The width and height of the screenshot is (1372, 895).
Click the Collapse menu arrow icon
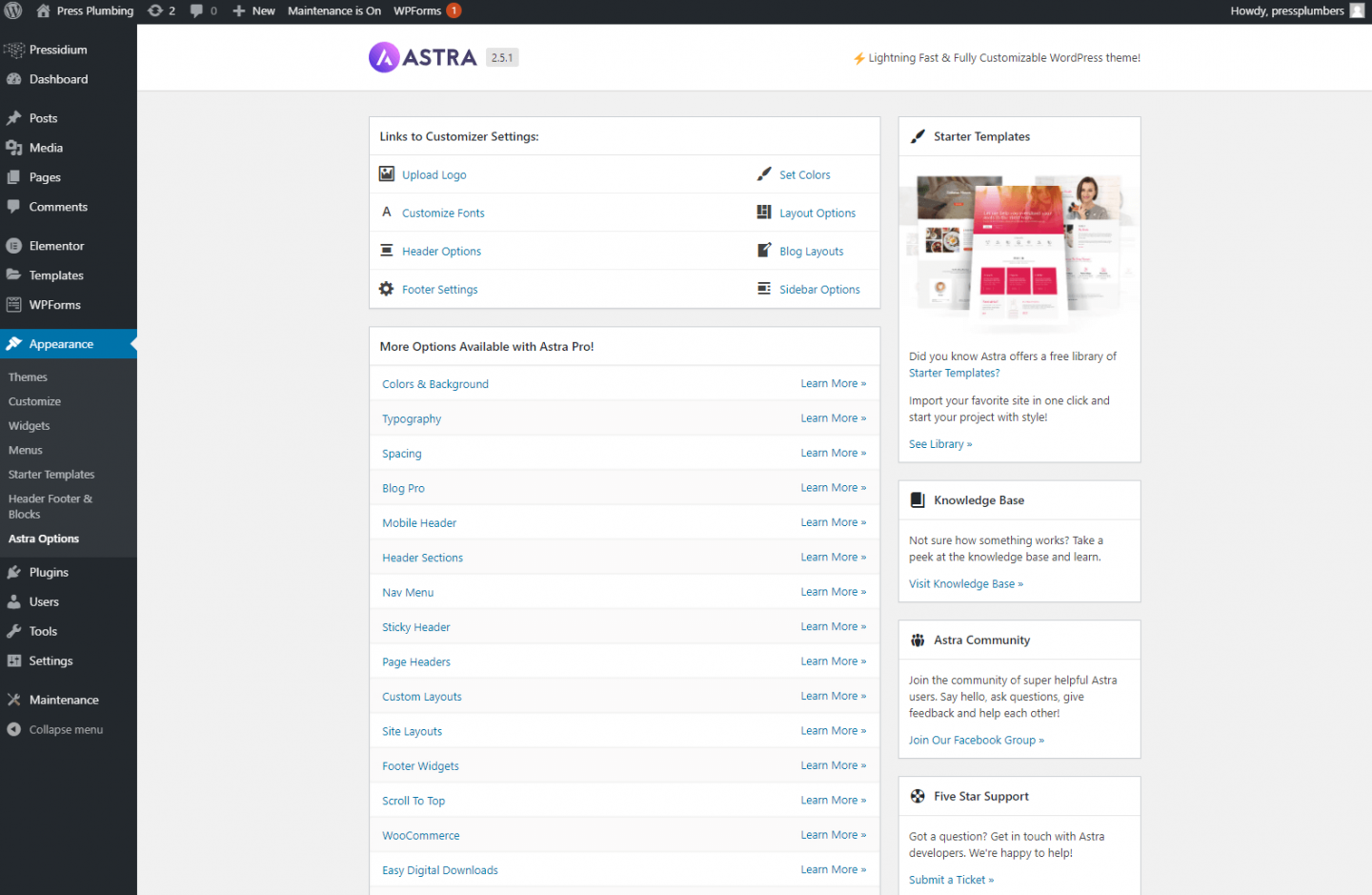14,729
